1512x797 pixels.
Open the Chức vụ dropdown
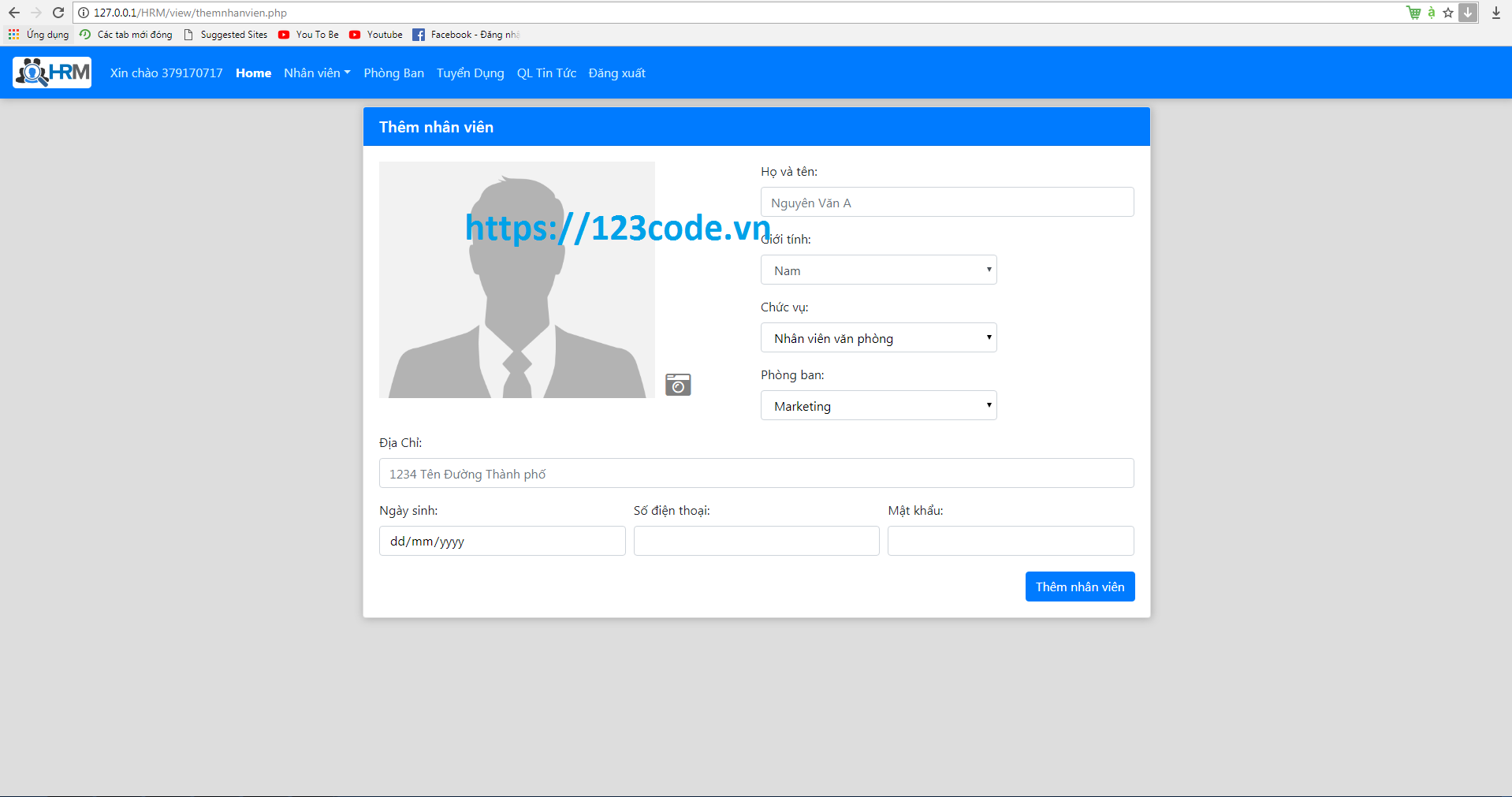pos(878,337)
